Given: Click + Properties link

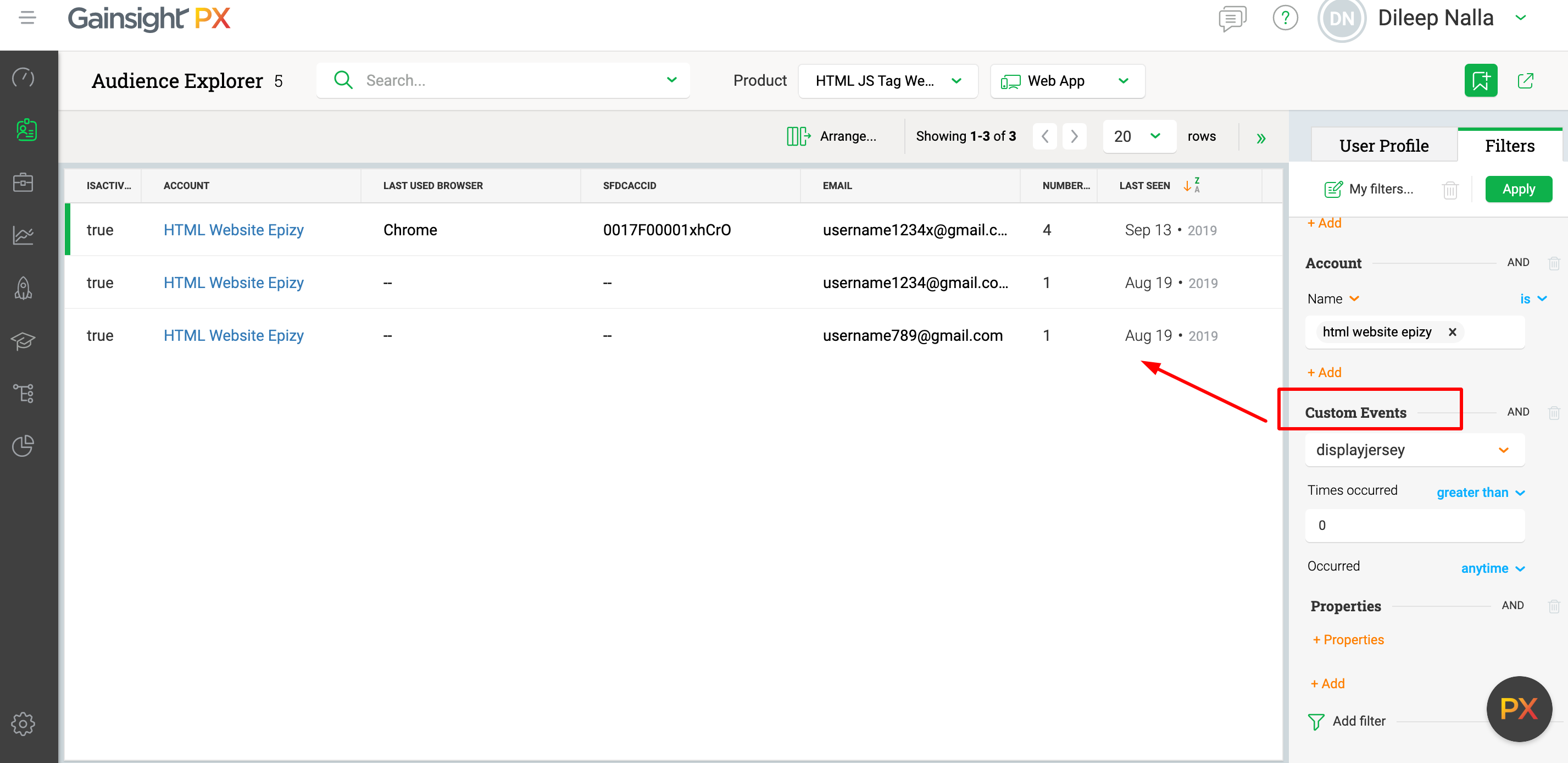Looking at the screenshot, I should [1348, 640].
